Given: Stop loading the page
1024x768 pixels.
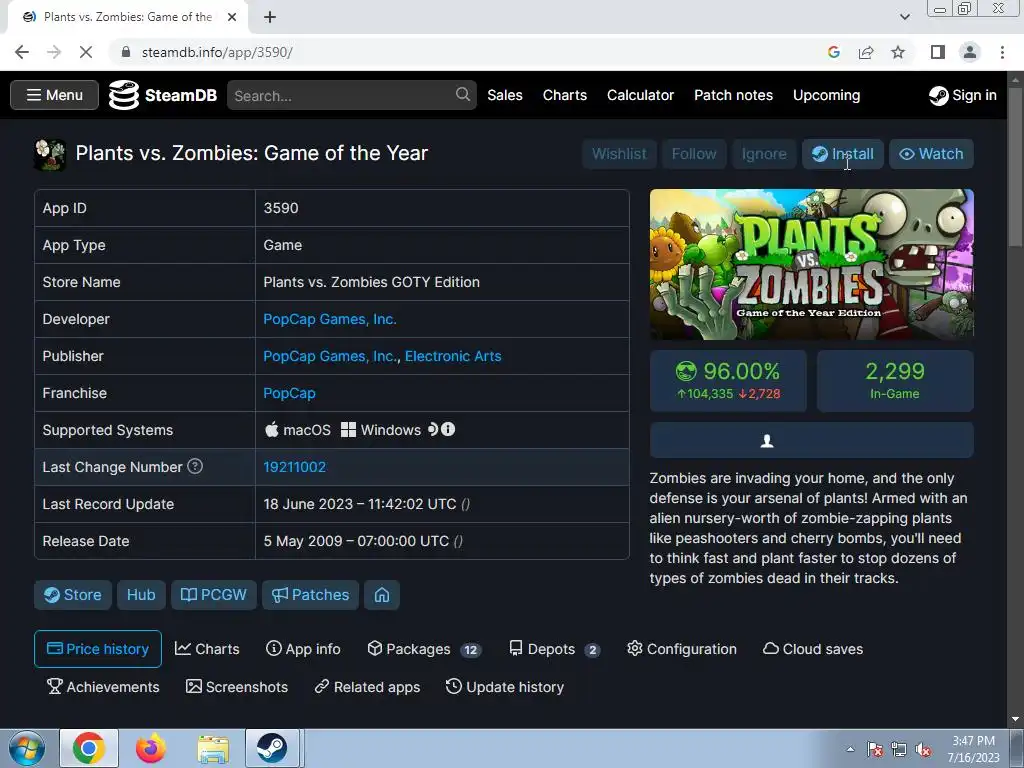Looking at the screenshot, I should tap(86, 52).
